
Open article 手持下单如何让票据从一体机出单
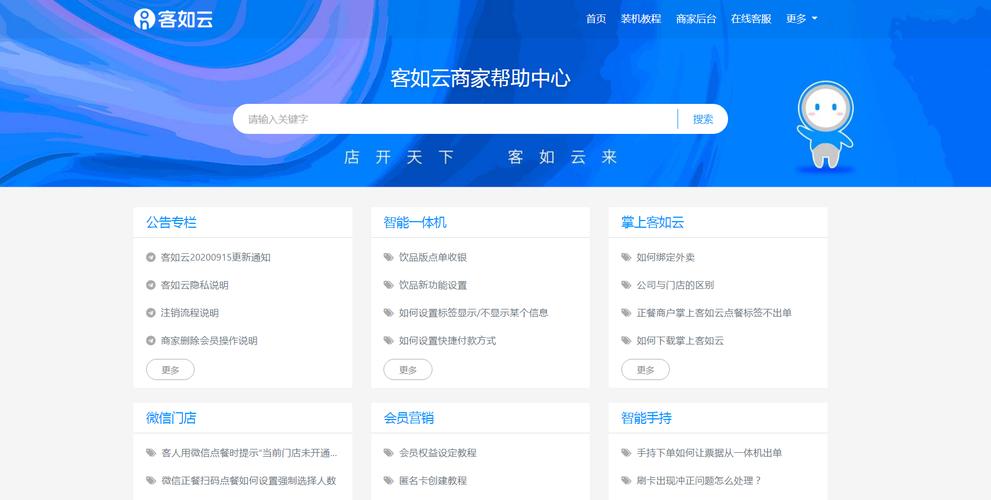pos(709,453)
